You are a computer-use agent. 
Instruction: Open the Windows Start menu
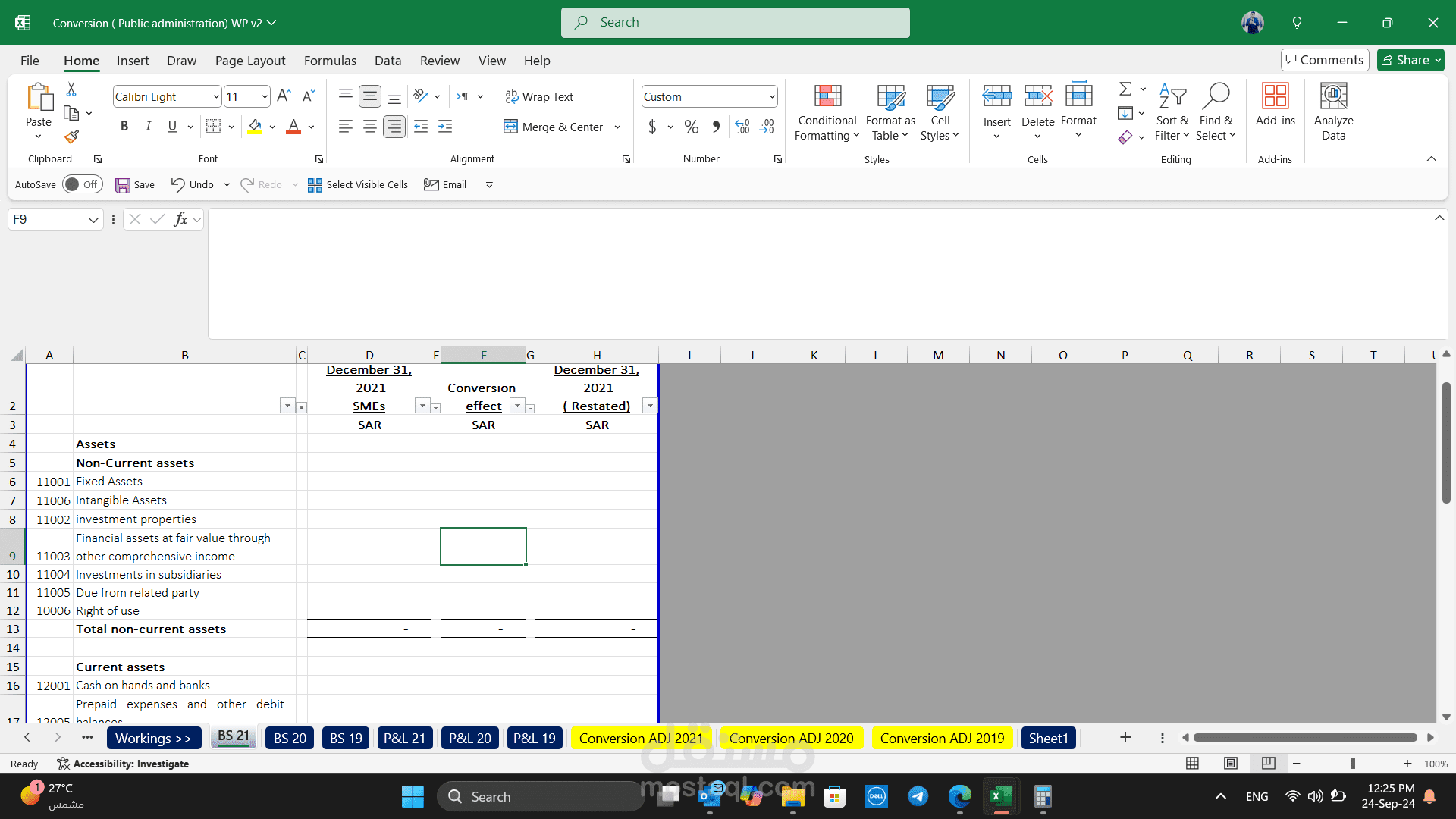413,796
